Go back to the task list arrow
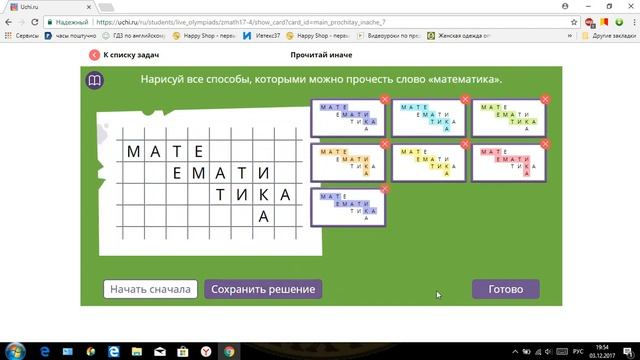The width and height of the screenshot is (640, 360). click(x=94, y=55)
